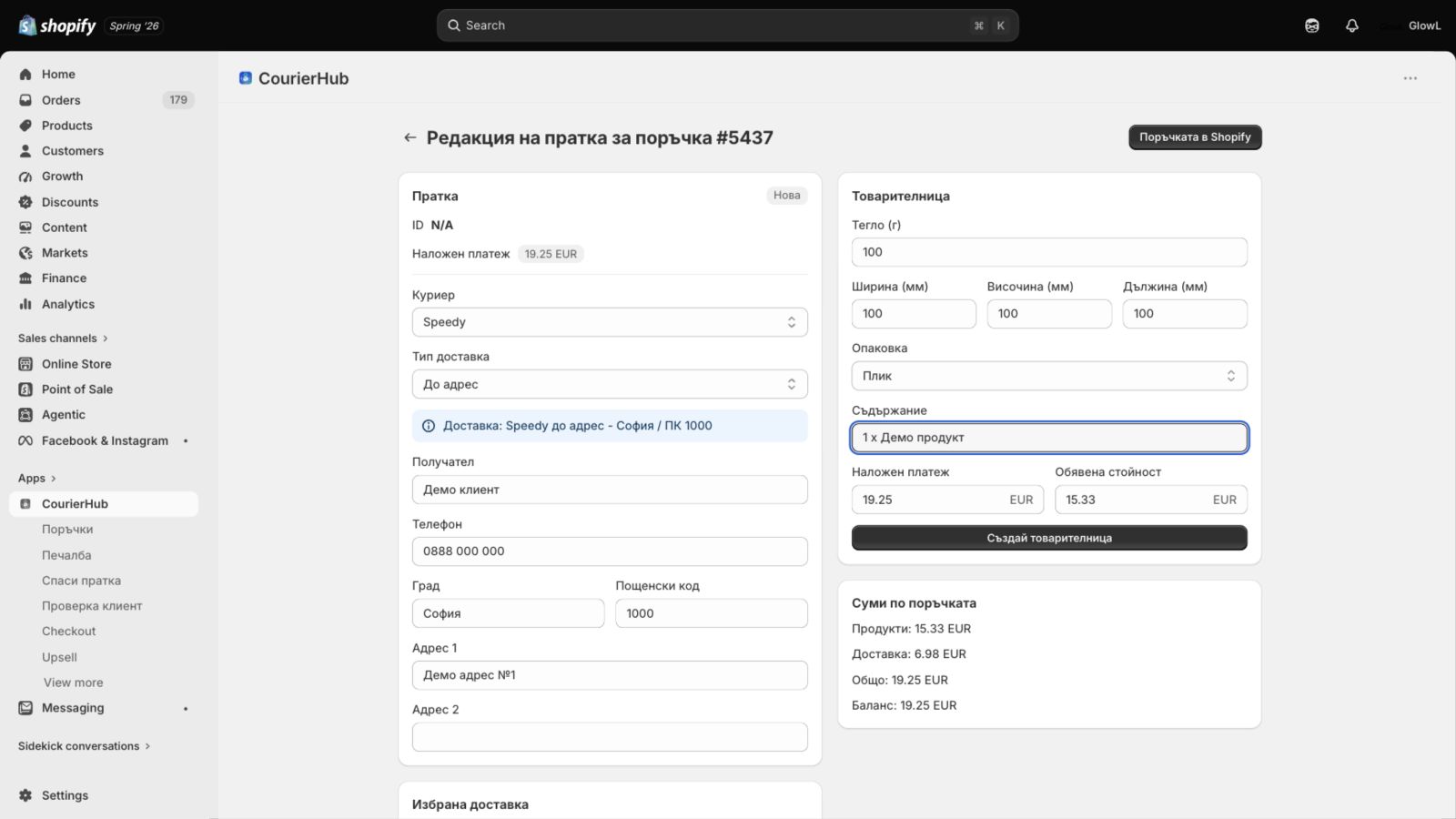Click the Съдържание field
The image size is (1456, 819).
(1049, 438)
